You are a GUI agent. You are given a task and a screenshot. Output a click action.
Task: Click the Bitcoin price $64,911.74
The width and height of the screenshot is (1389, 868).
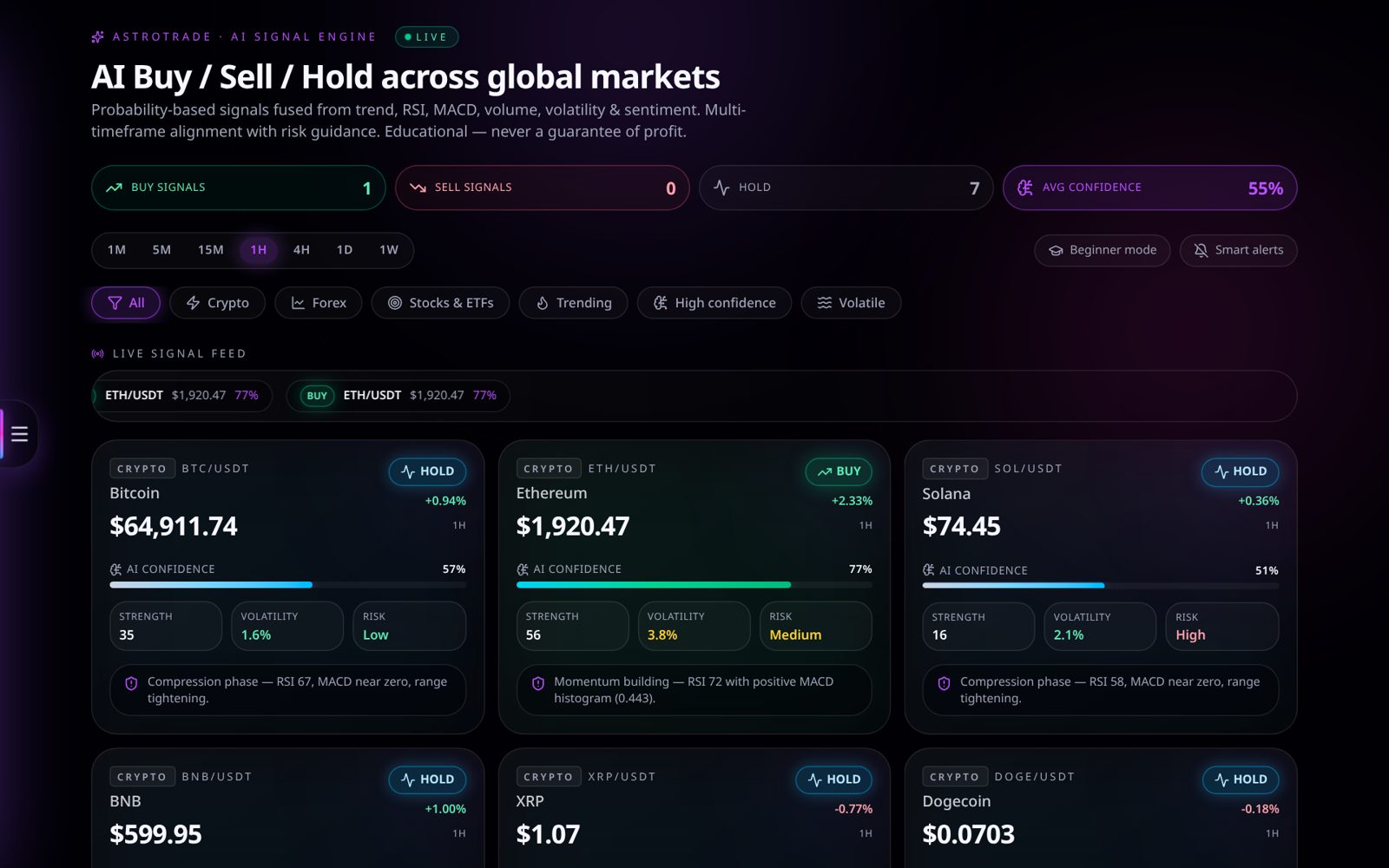click(x=174, y=526)
